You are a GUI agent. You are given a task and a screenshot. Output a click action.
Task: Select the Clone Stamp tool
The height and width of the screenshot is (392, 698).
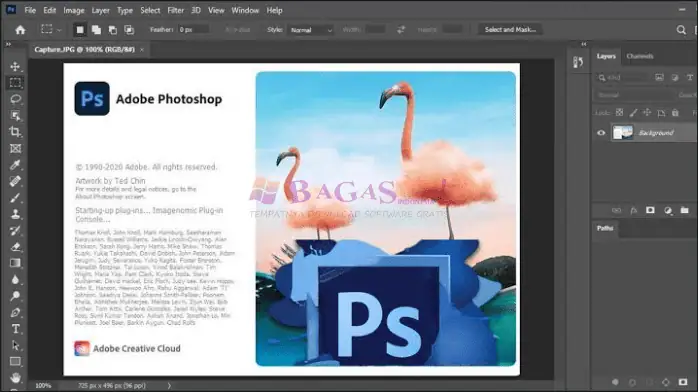point(15,214)
